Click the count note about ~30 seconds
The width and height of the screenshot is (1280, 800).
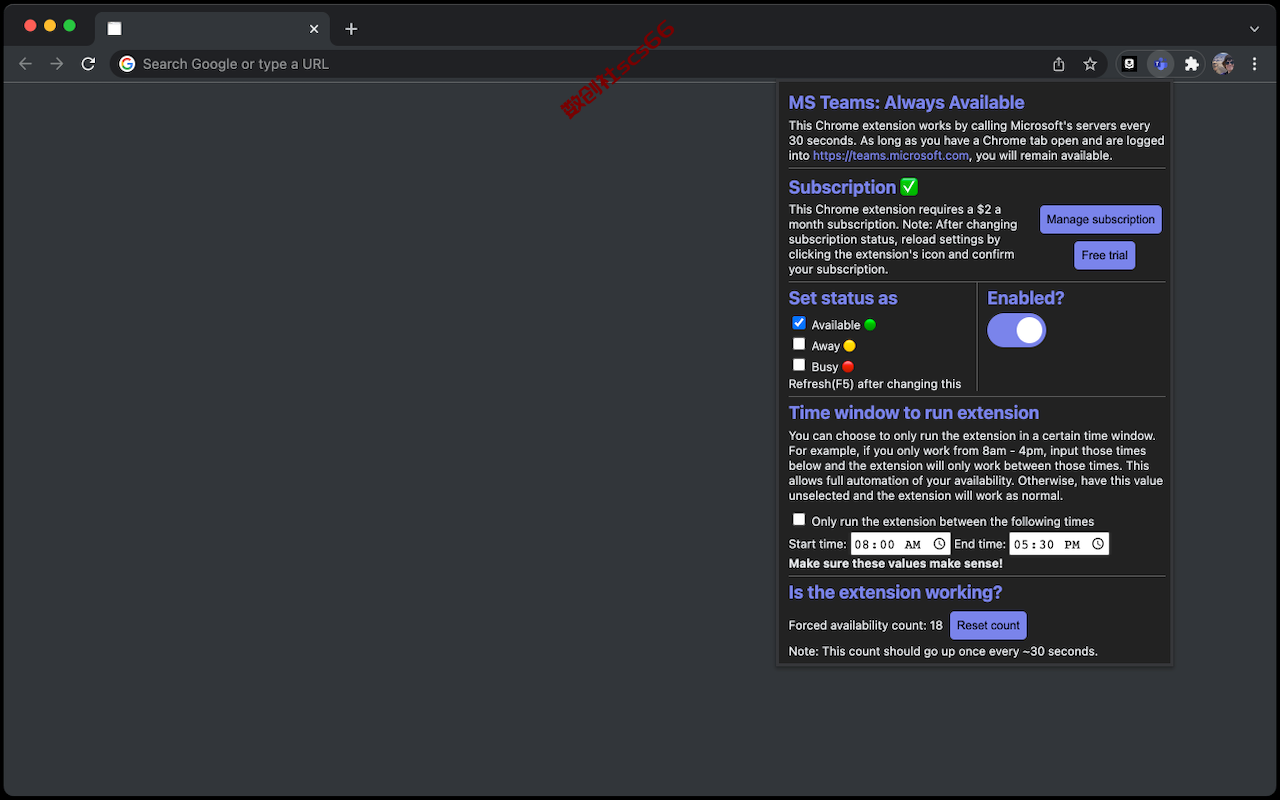[x=943, y=652]
